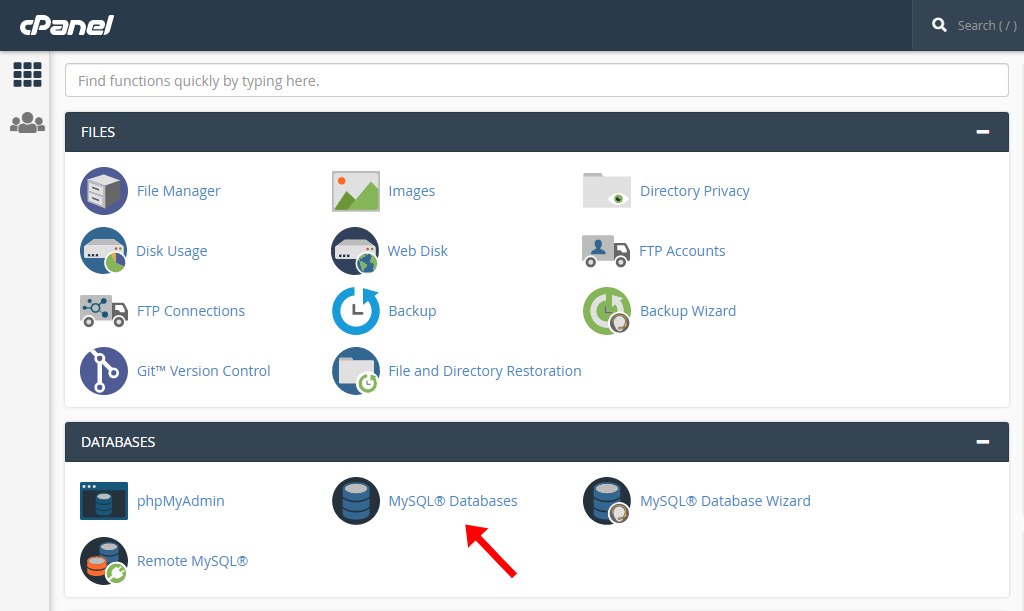
Task: Open the MySQL Databases link
Action: point(453,500)
